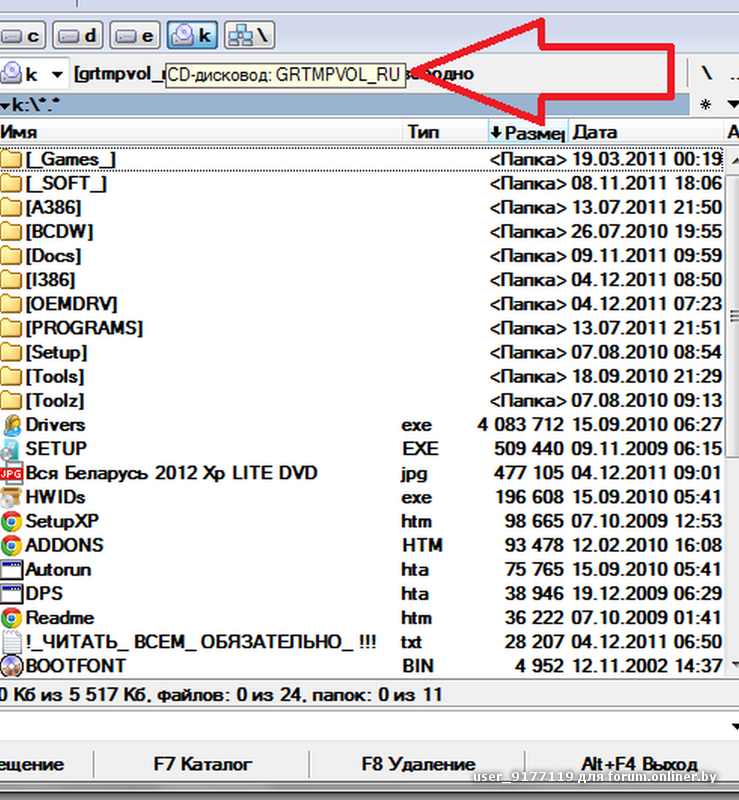Select the [PROGRAMS] folder icon

[x=11, y=328]
